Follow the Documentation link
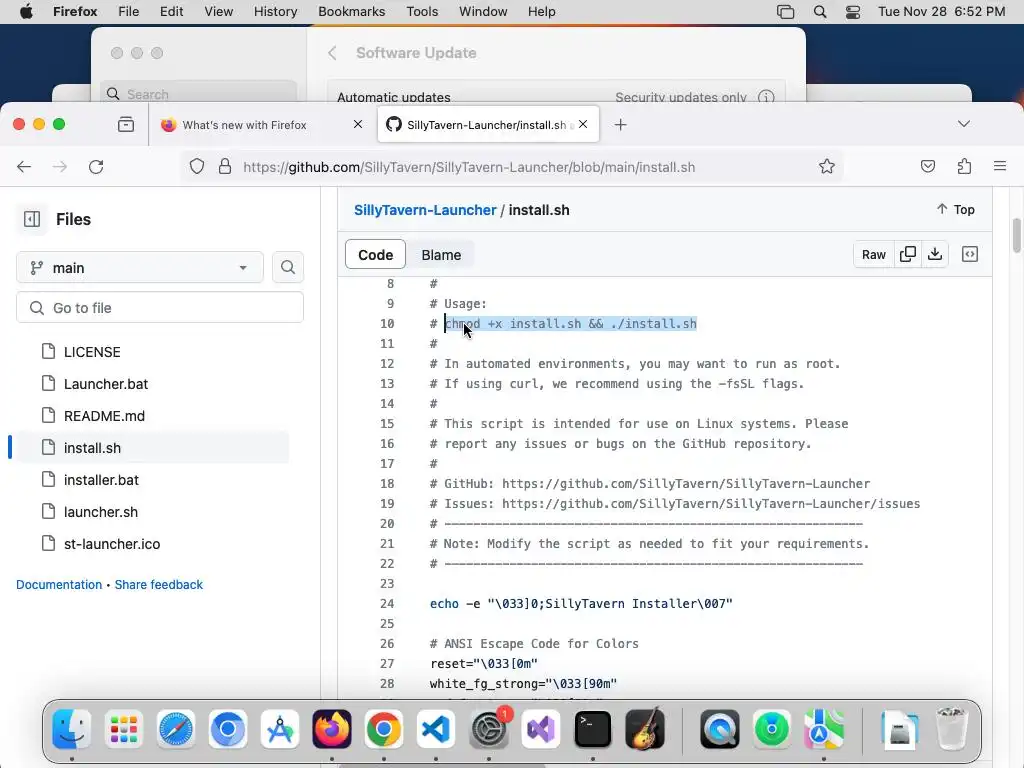The width and height of the screenshot is (1024, 768). tap(59, 584)
